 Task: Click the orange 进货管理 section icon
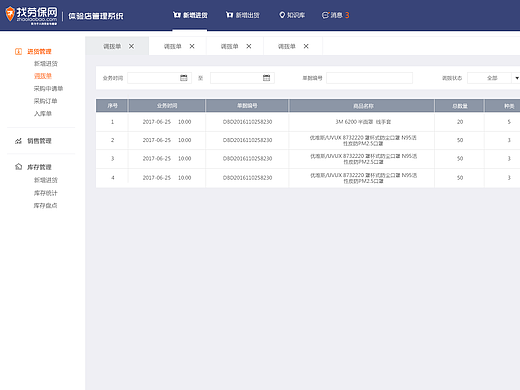coord(18,51)
